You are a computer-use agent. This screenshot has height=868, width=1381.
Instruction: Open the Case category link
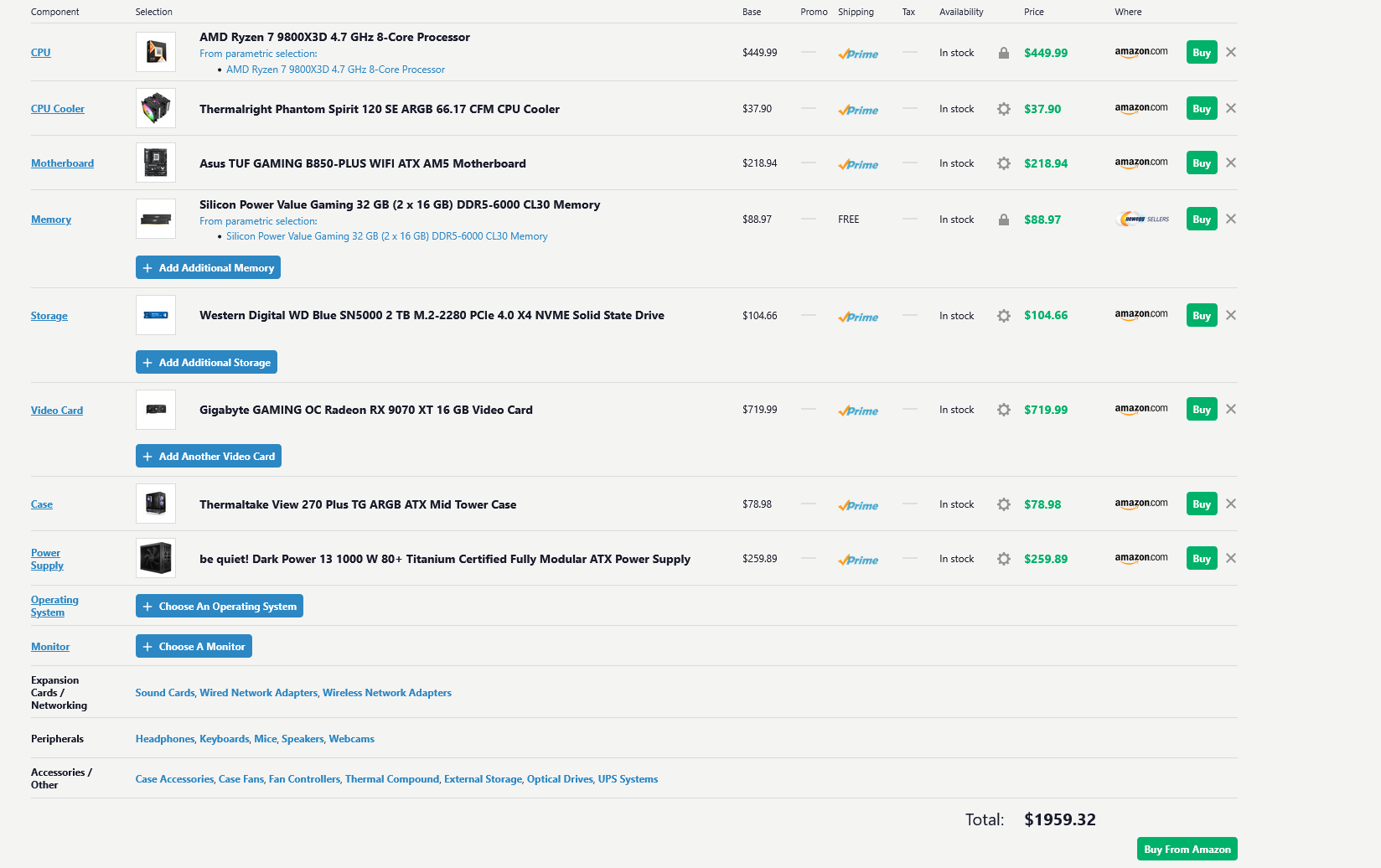pyautogui.click(x=42, y=504)
